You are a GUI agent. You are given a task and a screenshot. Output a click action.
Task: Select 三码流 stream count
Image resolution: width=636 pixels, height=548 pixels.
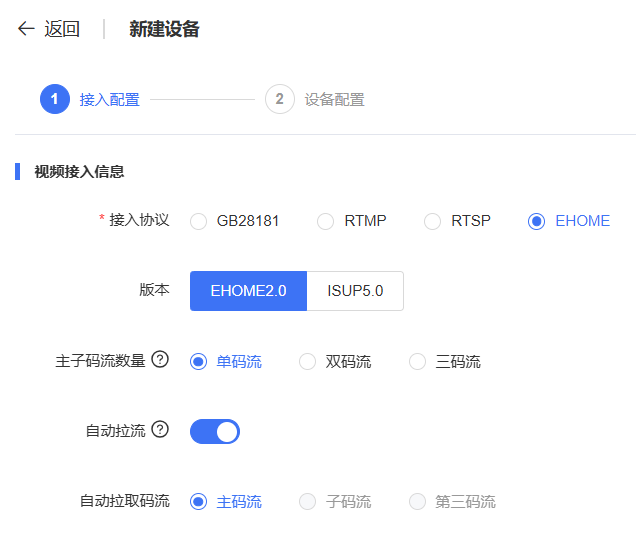[x=445, y=361]
